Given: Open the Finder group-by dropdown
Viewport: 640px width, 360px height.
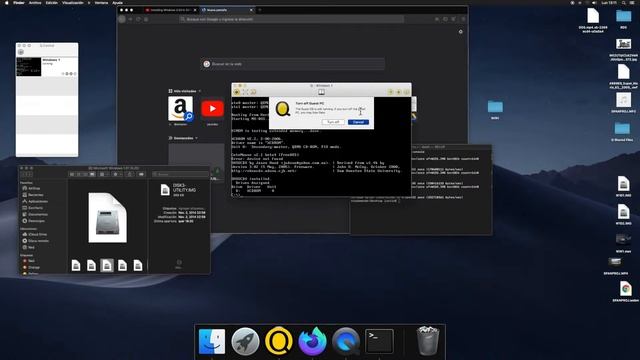Looking at the screenshot, I should point(103,174).
